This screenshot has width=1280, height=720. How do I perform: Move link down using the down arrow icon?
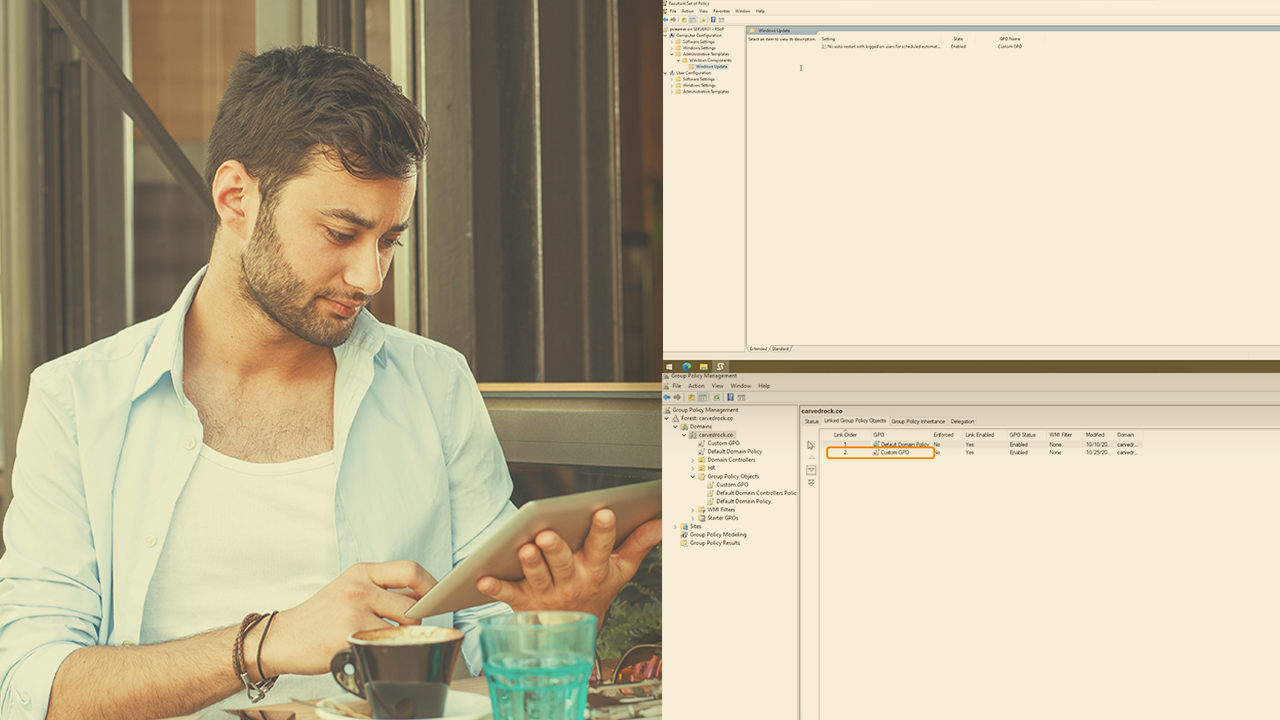click(x=811, y=470)
